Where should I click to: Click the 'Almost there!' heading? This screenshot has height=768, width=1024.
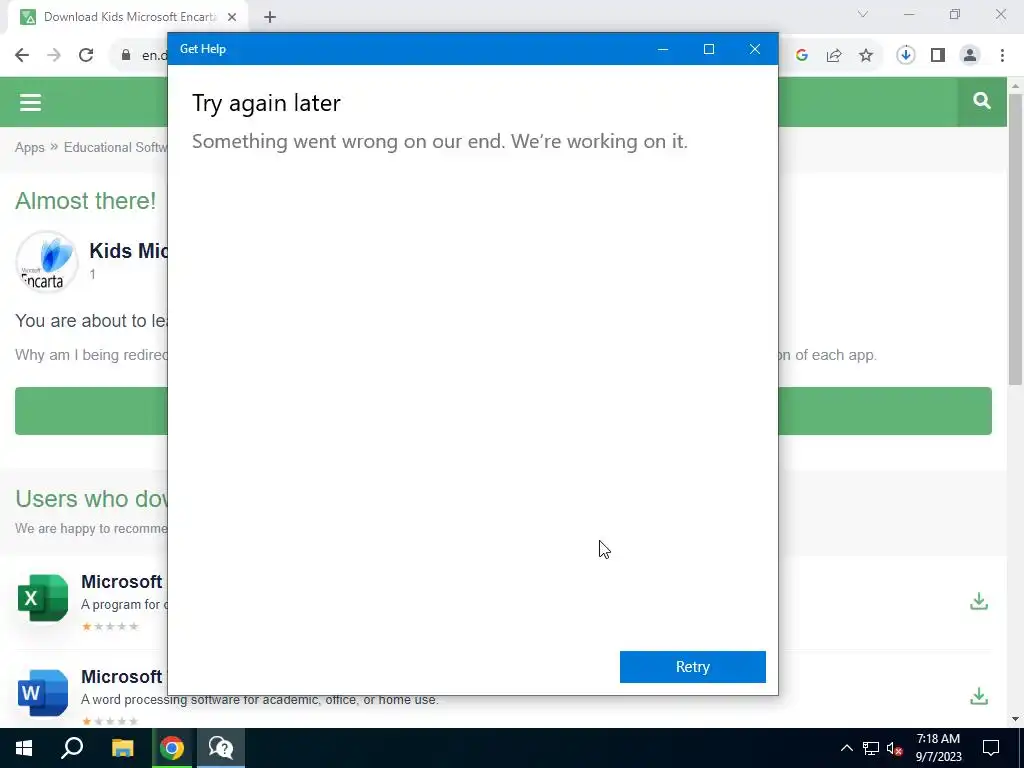[x=86, y=201]
